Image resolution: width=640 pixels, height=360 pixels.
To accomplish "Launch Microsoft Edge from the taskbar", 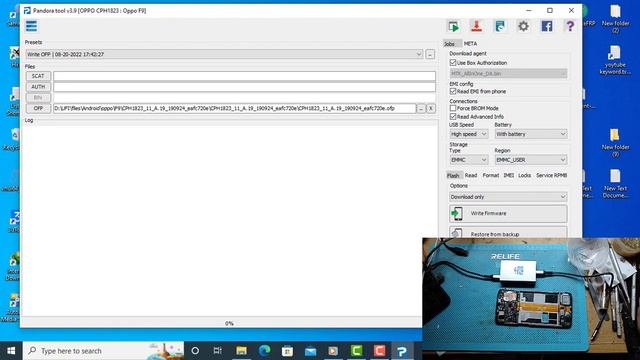I will click(x=264, y=351).
